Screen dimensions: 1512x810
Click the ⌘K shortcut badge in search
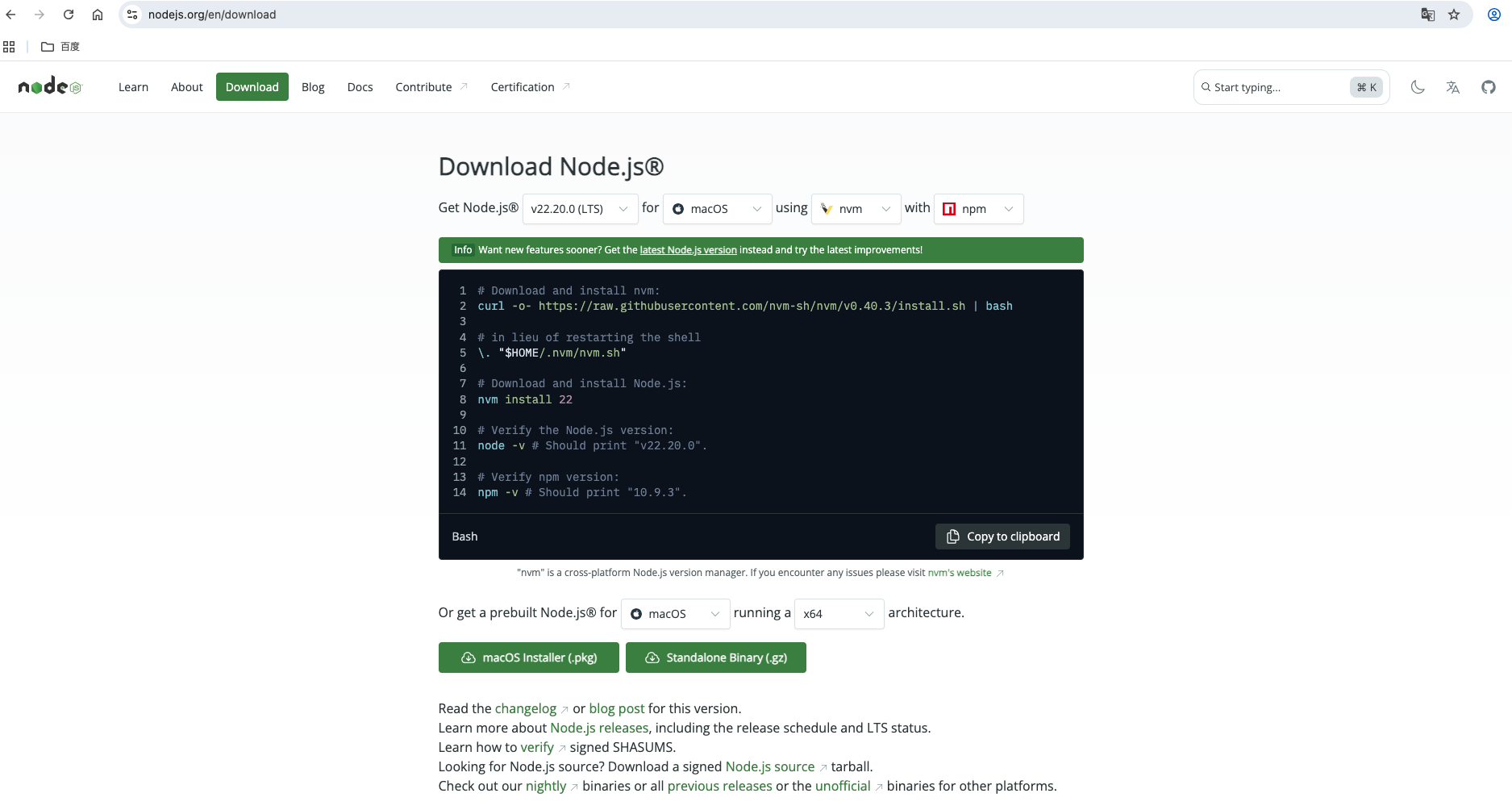(x=1367, y=87)
